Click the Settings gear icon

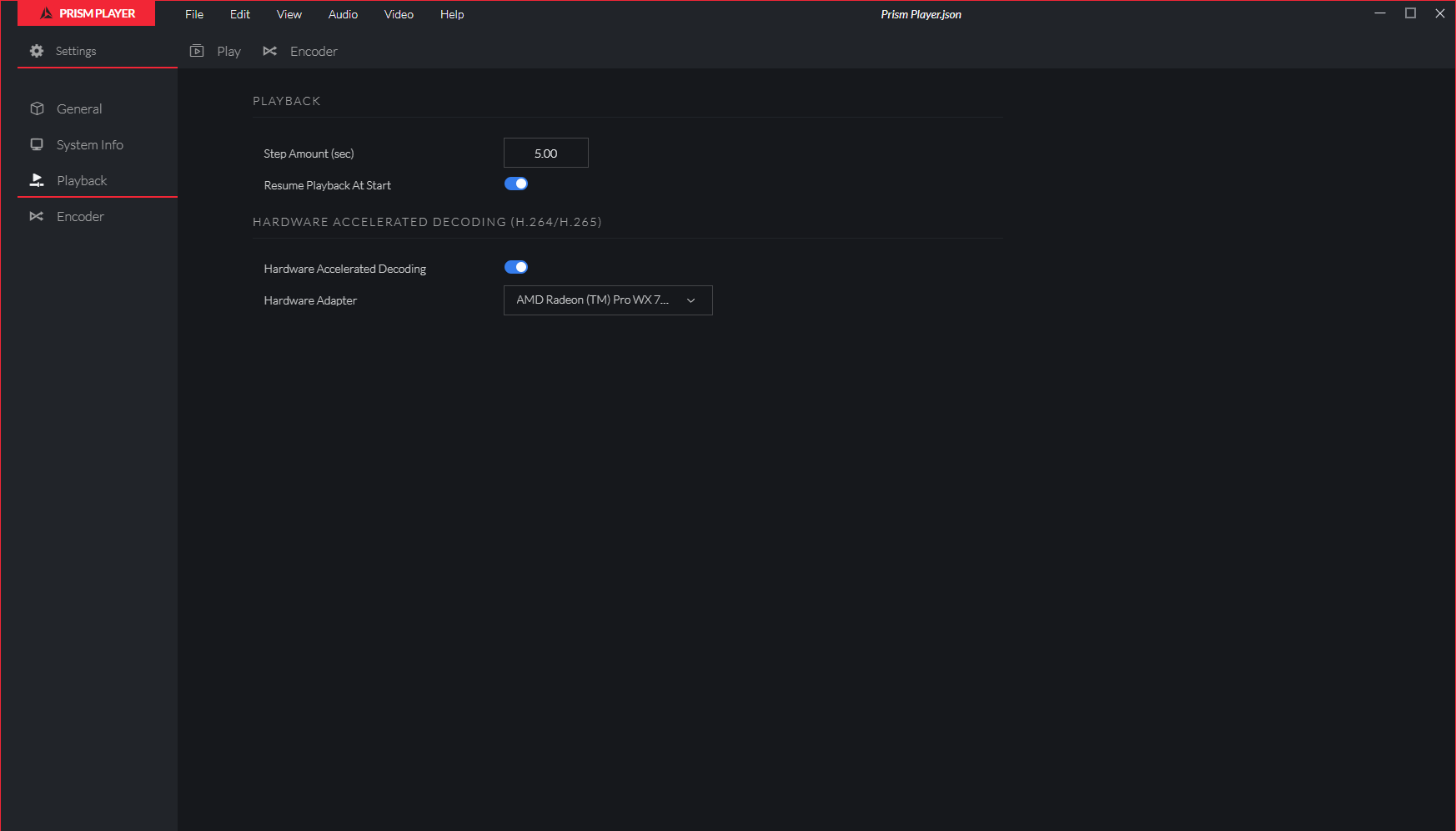[37, 51]
